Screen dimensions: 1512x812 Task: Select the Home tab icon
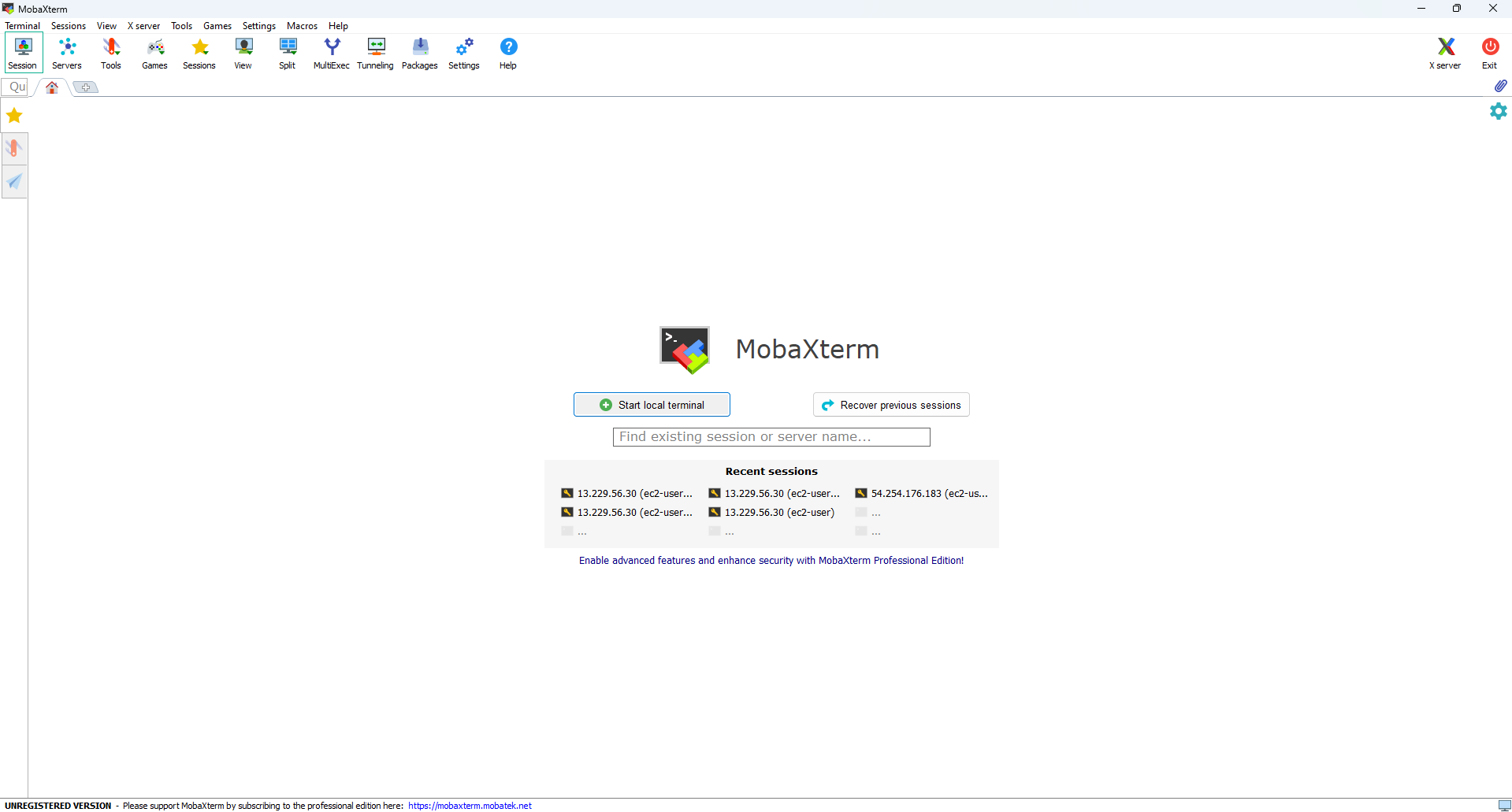click(52, 87)
